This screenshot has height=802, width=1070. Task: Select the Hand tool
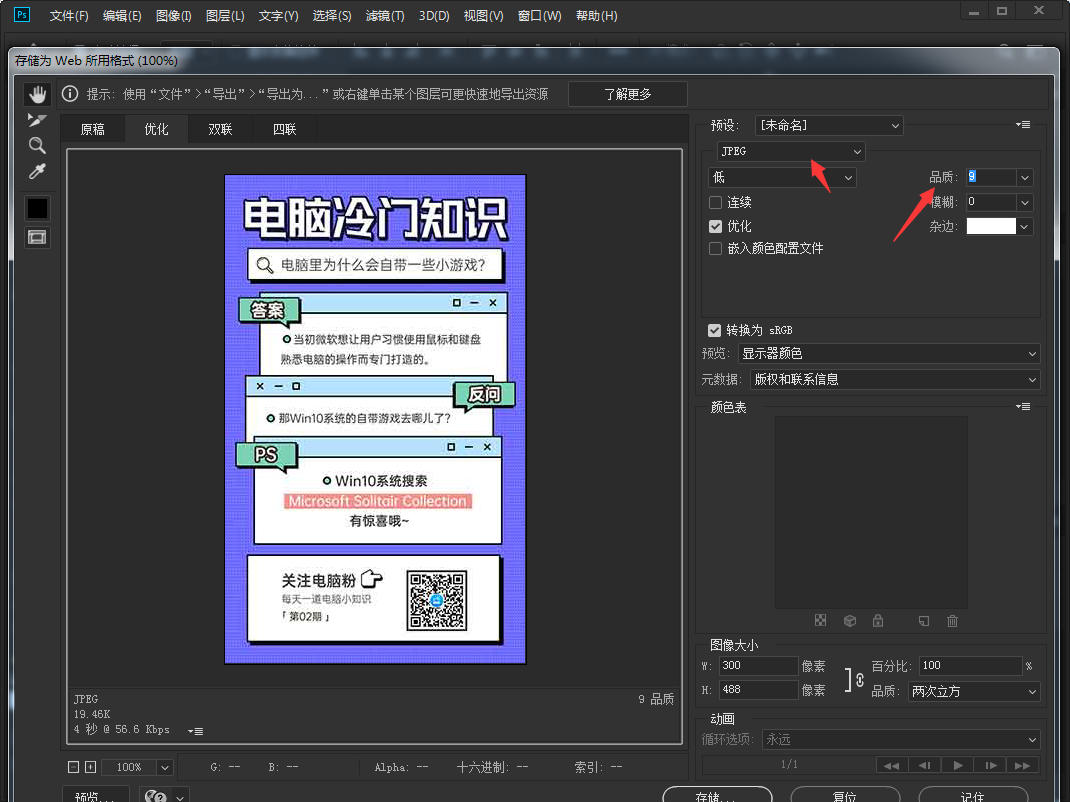click(37, 94)
